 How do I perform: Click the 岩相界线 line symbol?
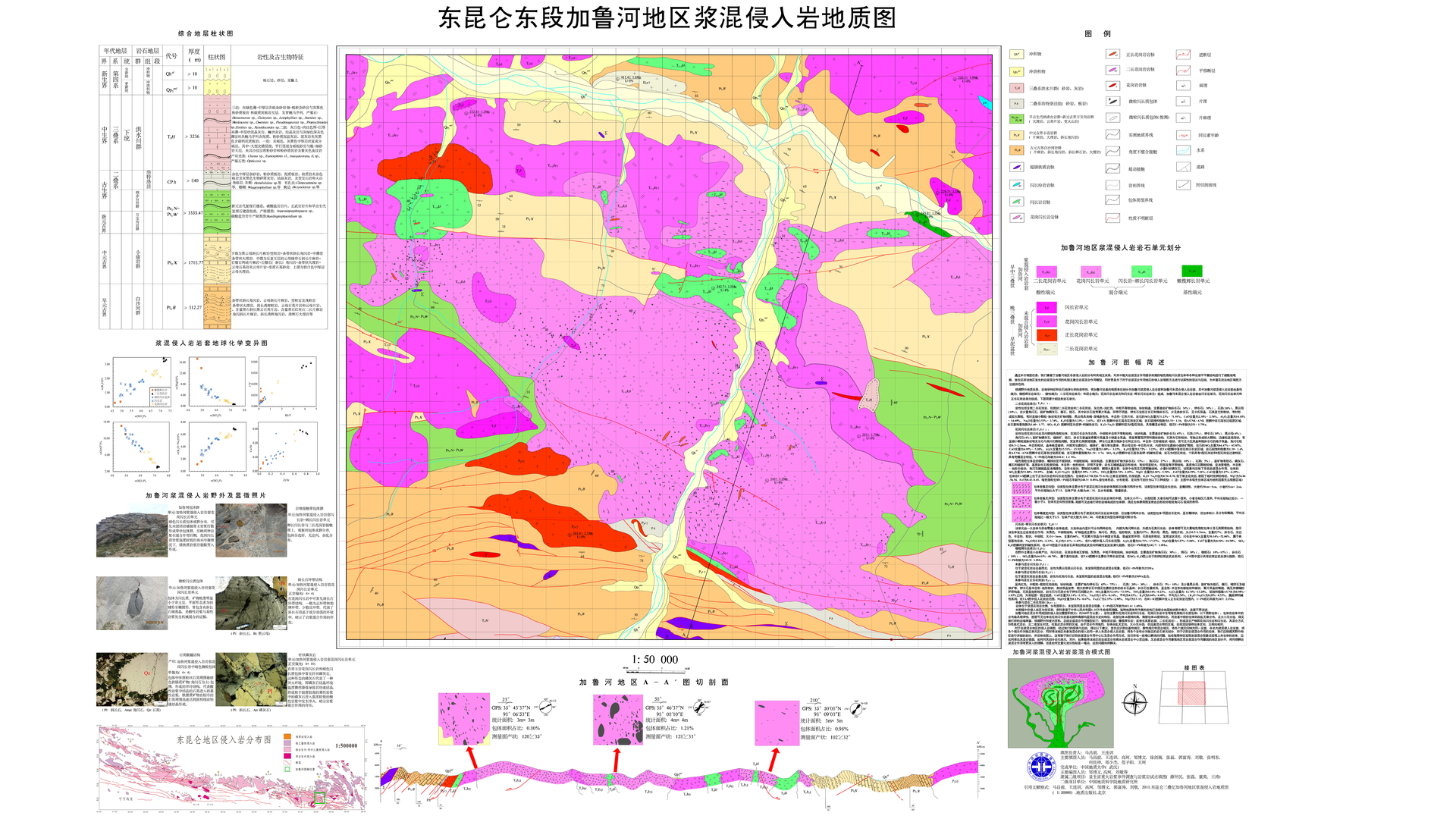pos(1112,185)
